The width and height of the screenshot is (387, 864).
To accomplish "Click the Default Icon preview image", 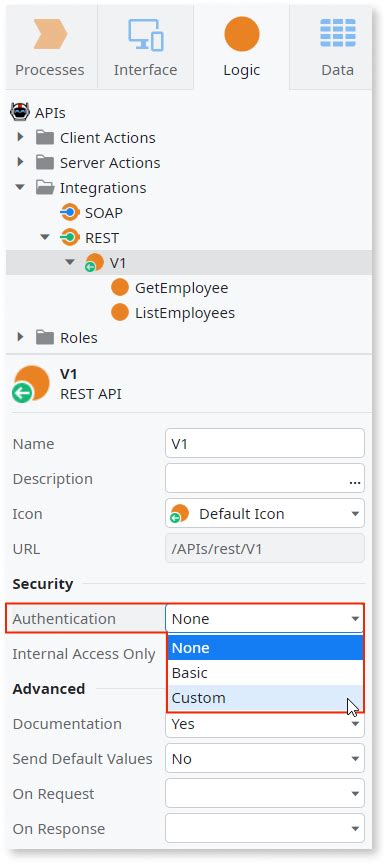I will 179,514.
